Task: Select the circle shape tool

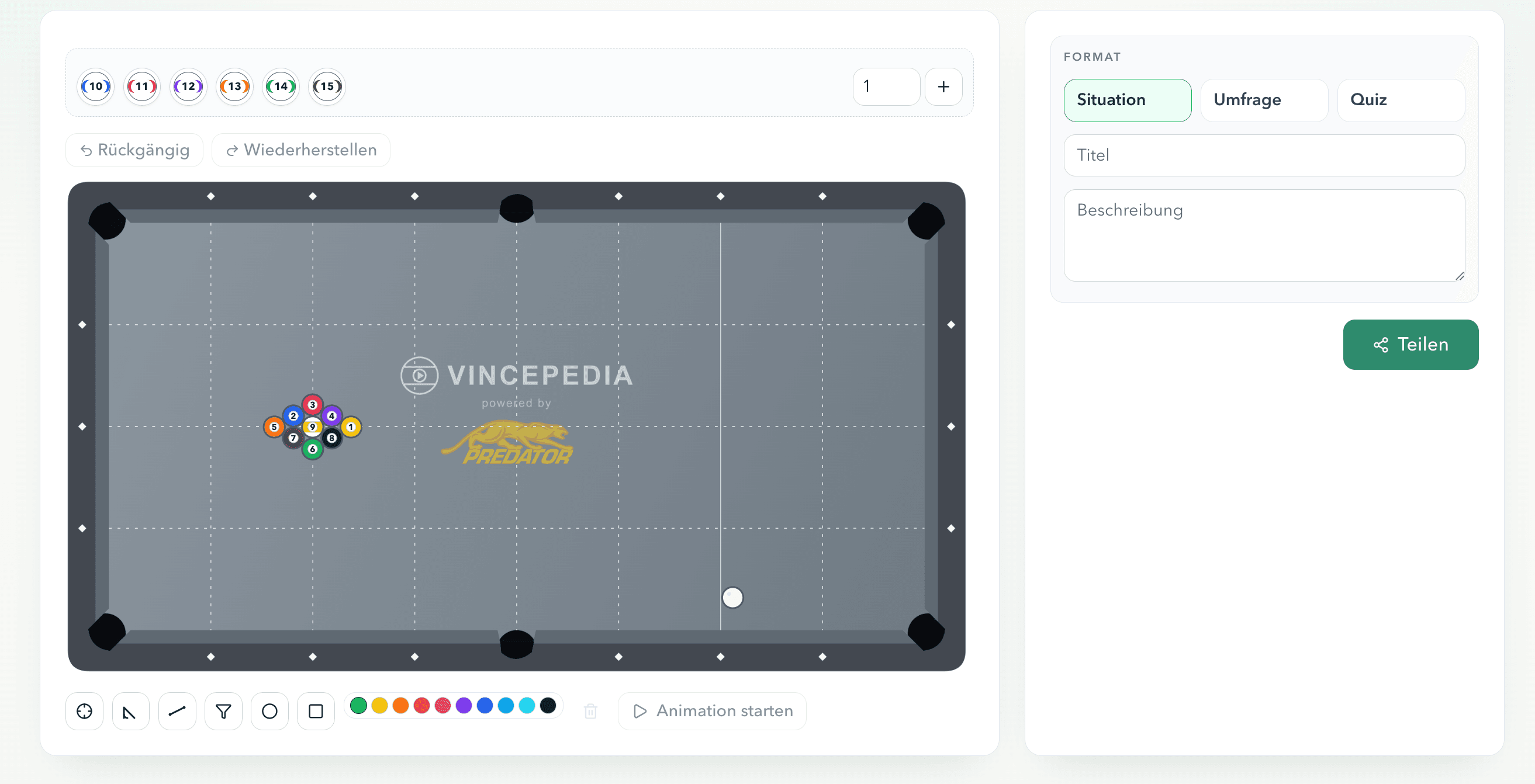Action: 269,712
